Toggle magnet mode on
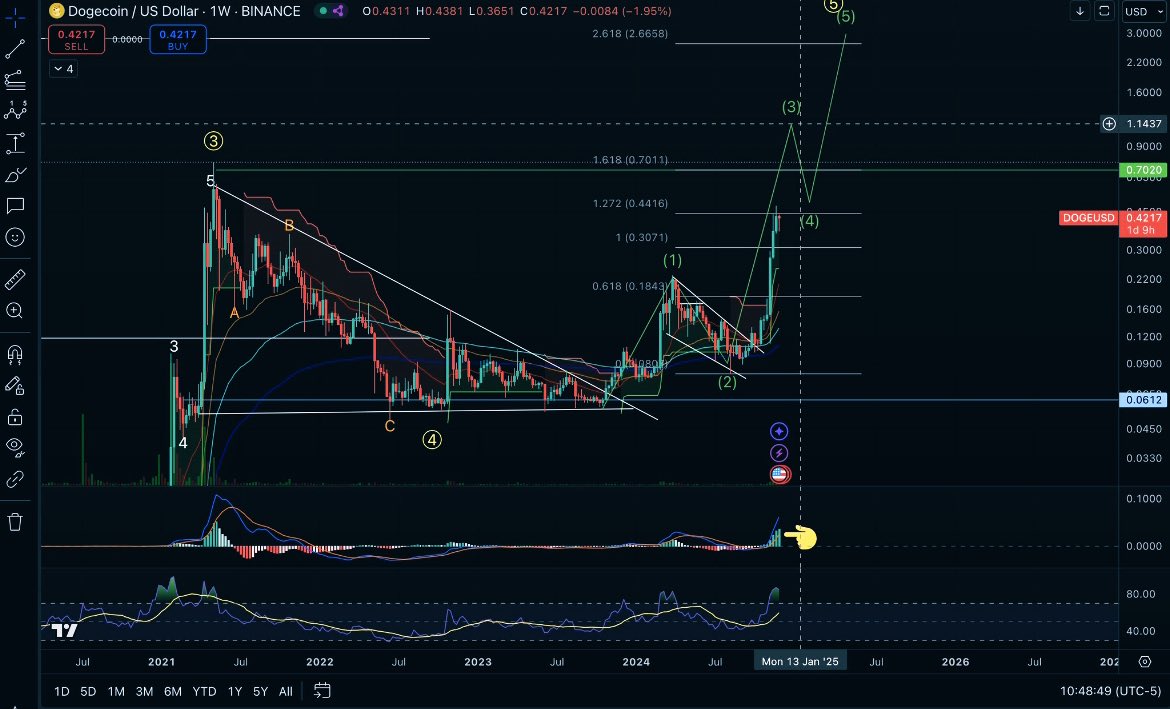The image size is (1170, 709). click(15, 351)
